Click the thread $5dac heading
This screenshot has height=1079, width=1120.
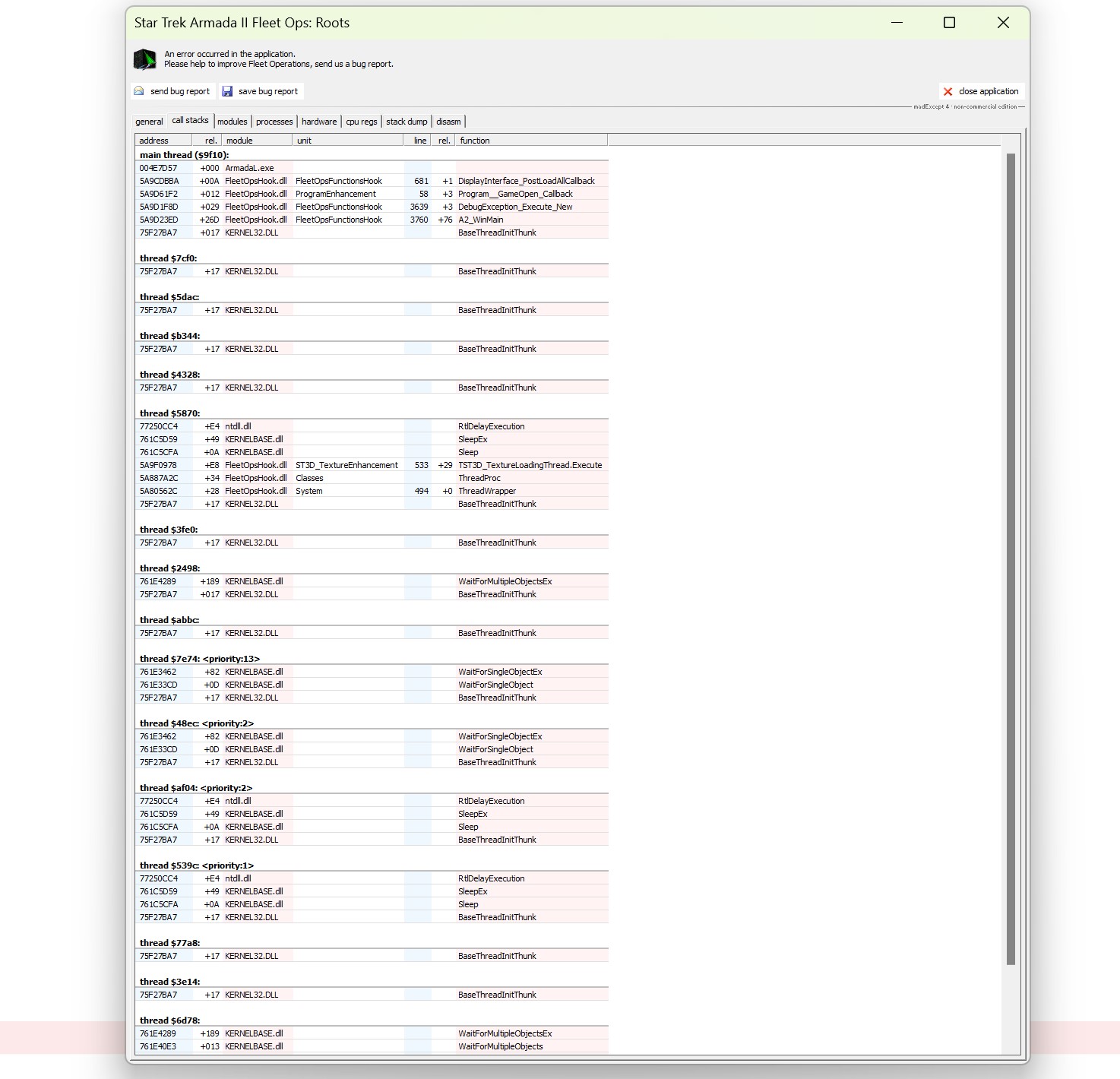pyautogui.click(x=169, y=297)
